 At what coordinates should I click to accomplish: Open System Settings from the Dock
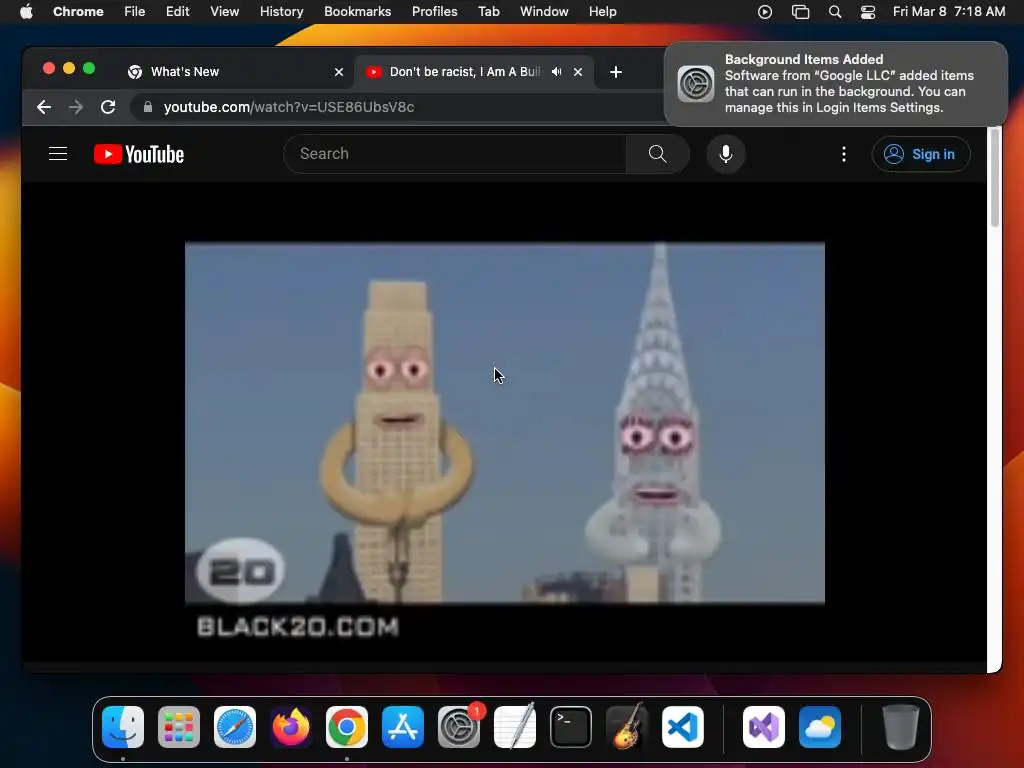click(x=458, y=727)
